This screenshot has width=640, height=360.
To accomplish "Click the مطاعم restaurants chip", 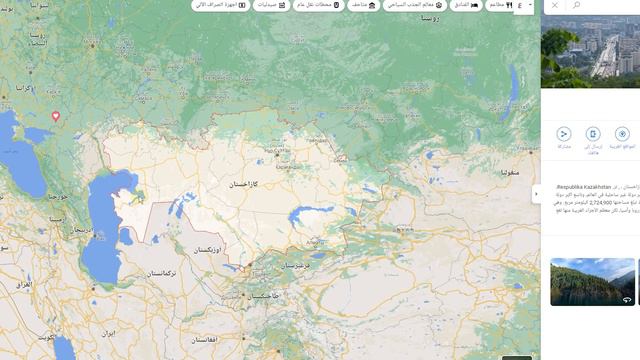I will 500,5.
